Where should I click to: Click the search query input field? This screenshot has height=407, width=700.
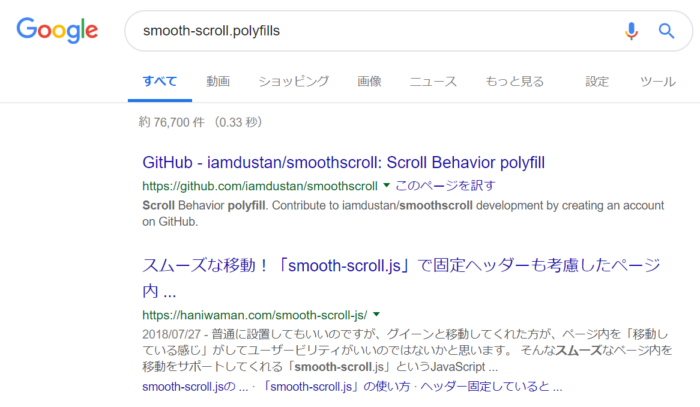370,31
